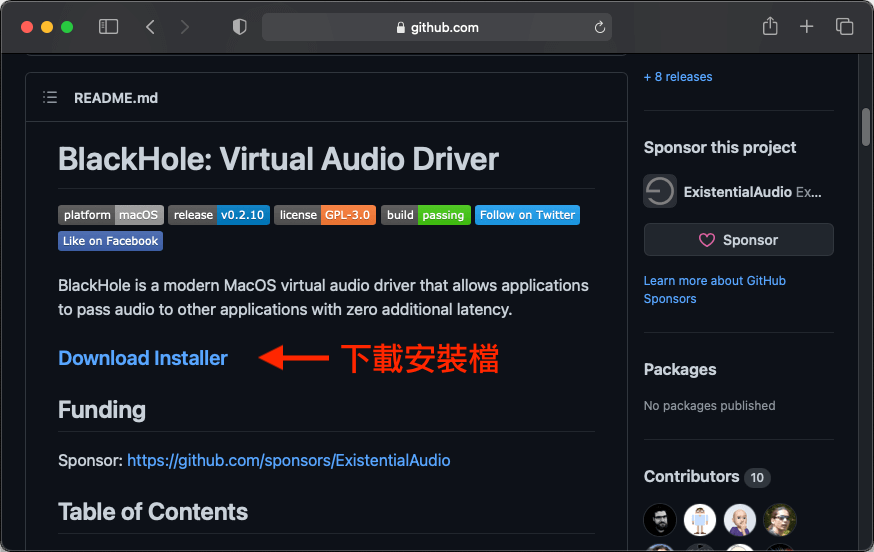Focus the github.com address field

(436, 27)
